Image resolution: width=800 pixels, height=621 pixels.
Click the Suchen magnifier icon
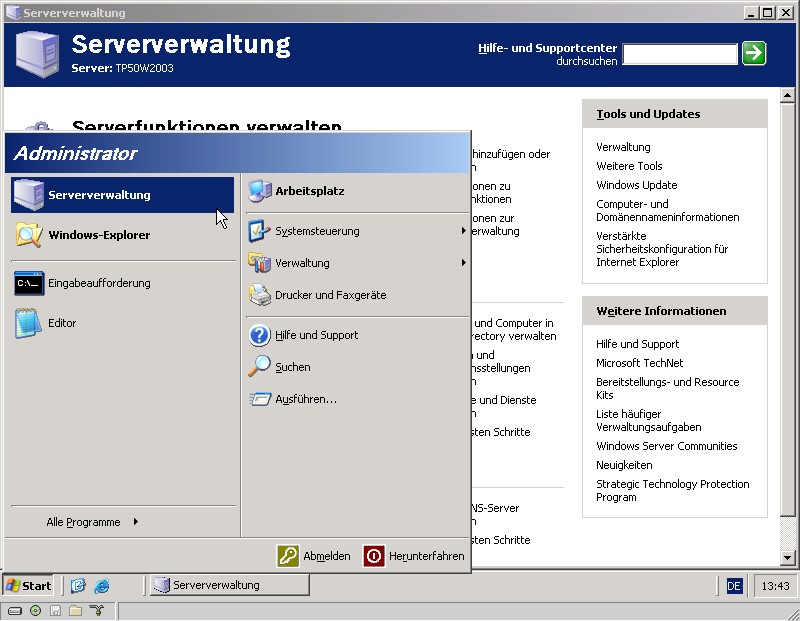[x=259, y=366]
